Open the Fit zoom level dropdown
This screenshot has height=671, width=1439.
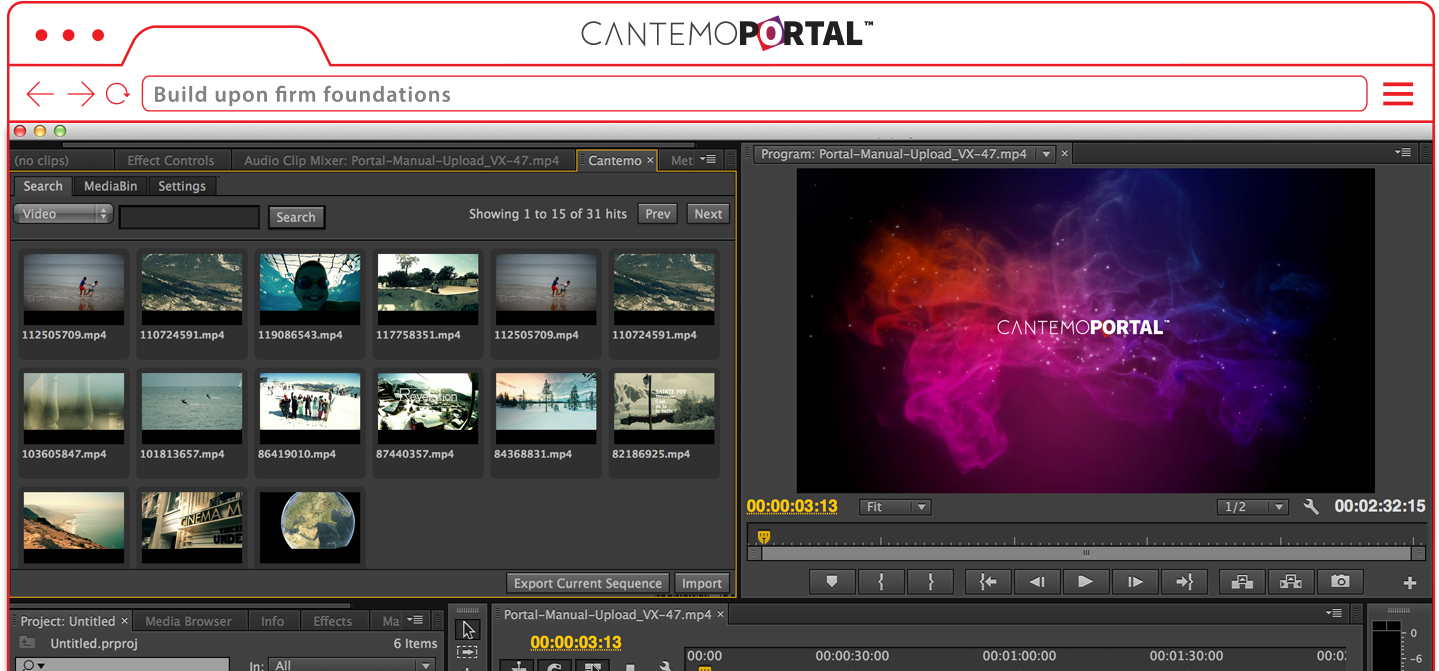click(x=895, y=507)
